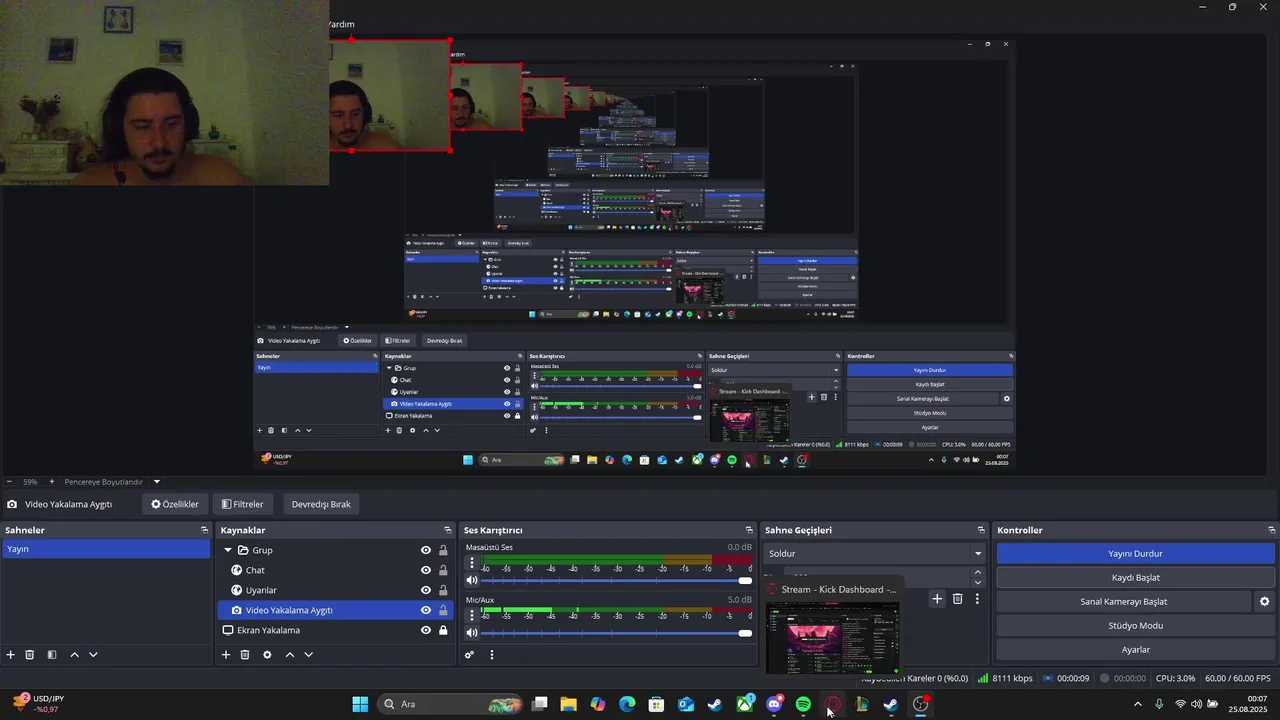Move selected source down in Kaynaklar
Image resolution: width=1280 pixels, height=720 pixels.
[x=308, y=655]
